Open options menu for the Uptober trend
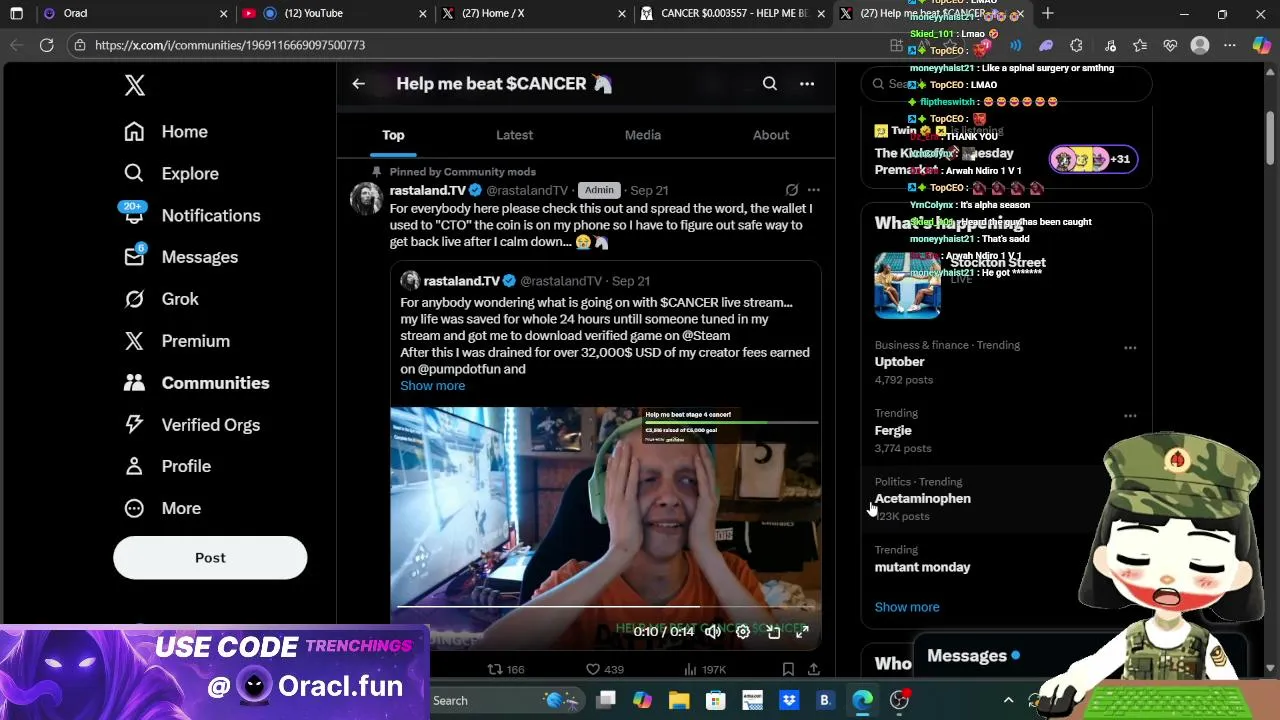1280x720 pixels. (1130, 348)
